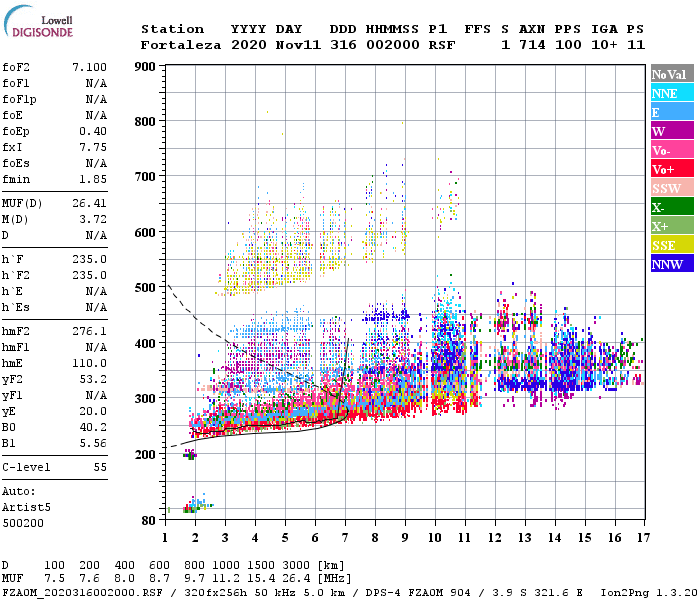Click the foF2 value 7.100
Viewport: 700px width, 600px height.
tap(90, 67)
